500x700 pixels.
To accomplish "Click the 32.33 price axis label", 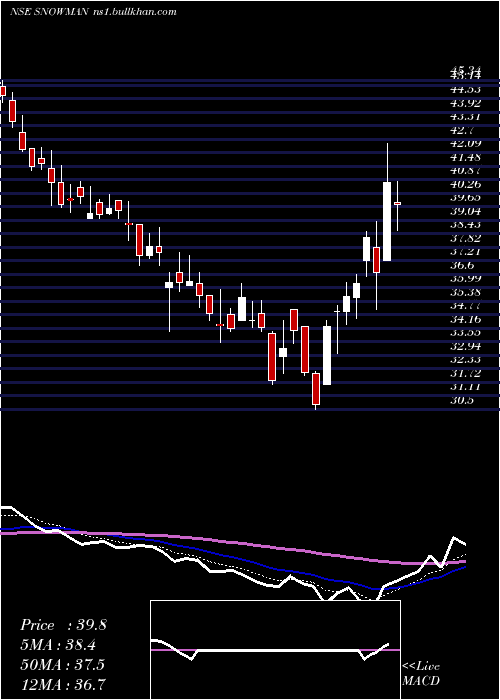I will click(465, 359).
